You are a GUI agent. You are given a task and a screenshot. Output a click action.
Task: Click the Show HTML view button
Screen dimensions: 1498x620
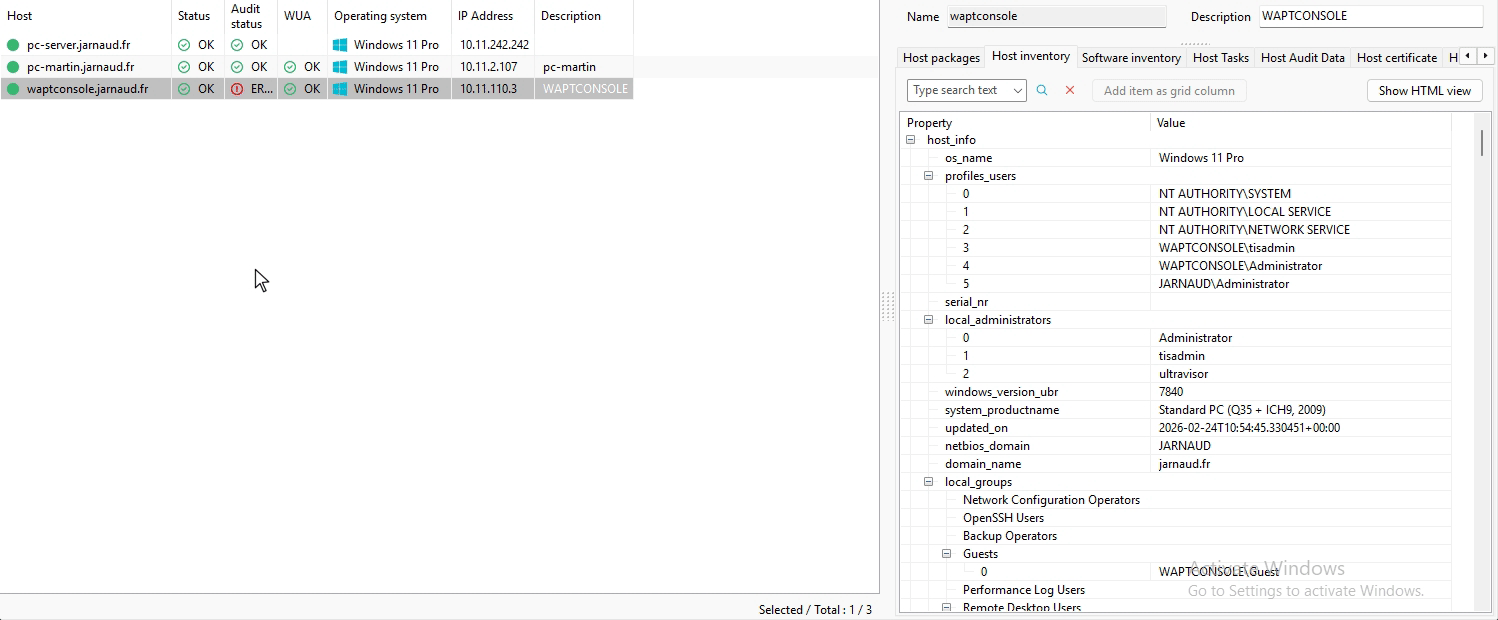(x=1424, y=90)
